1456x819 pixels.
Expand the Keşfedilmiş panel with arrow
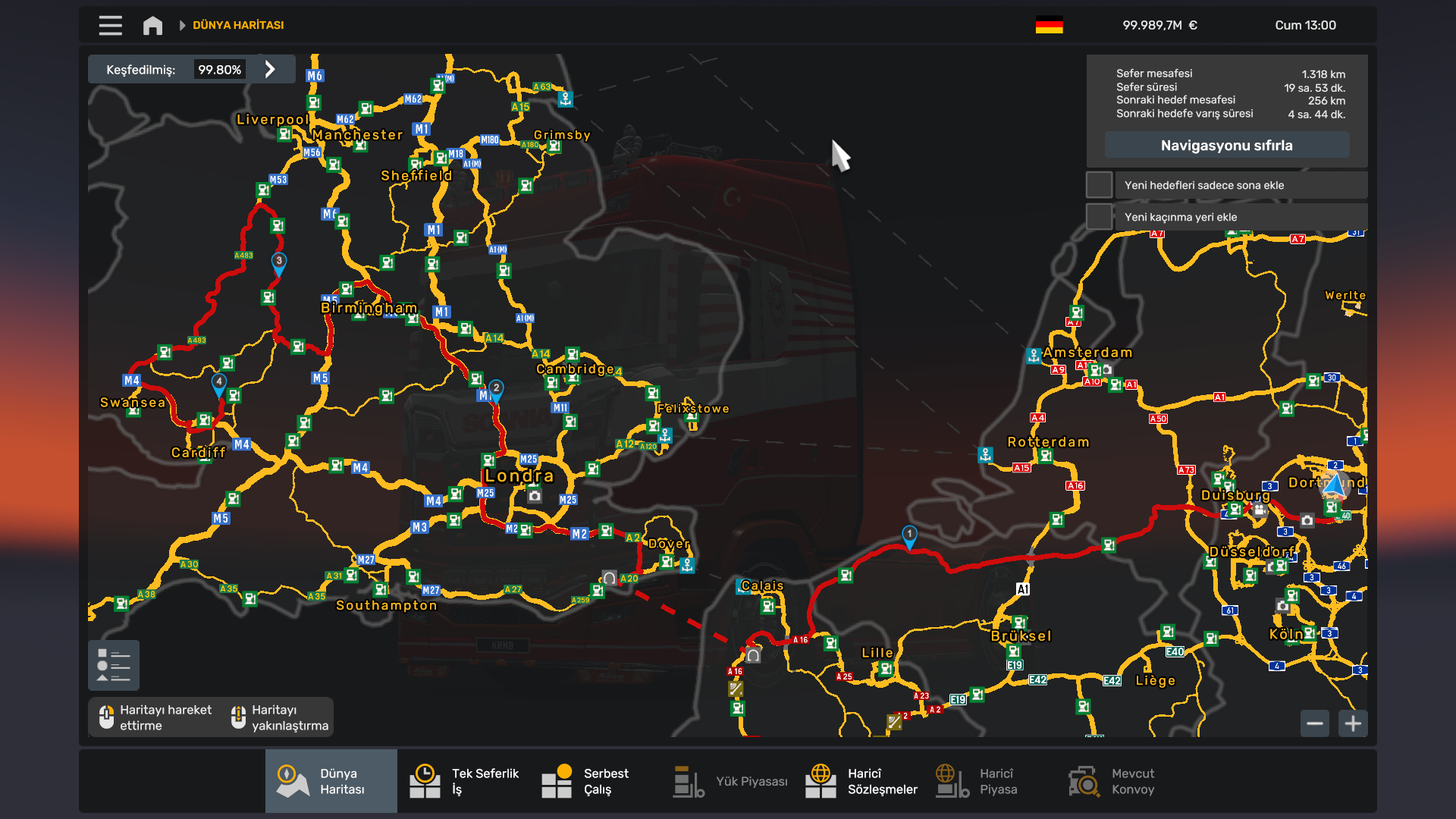(270, 69)
